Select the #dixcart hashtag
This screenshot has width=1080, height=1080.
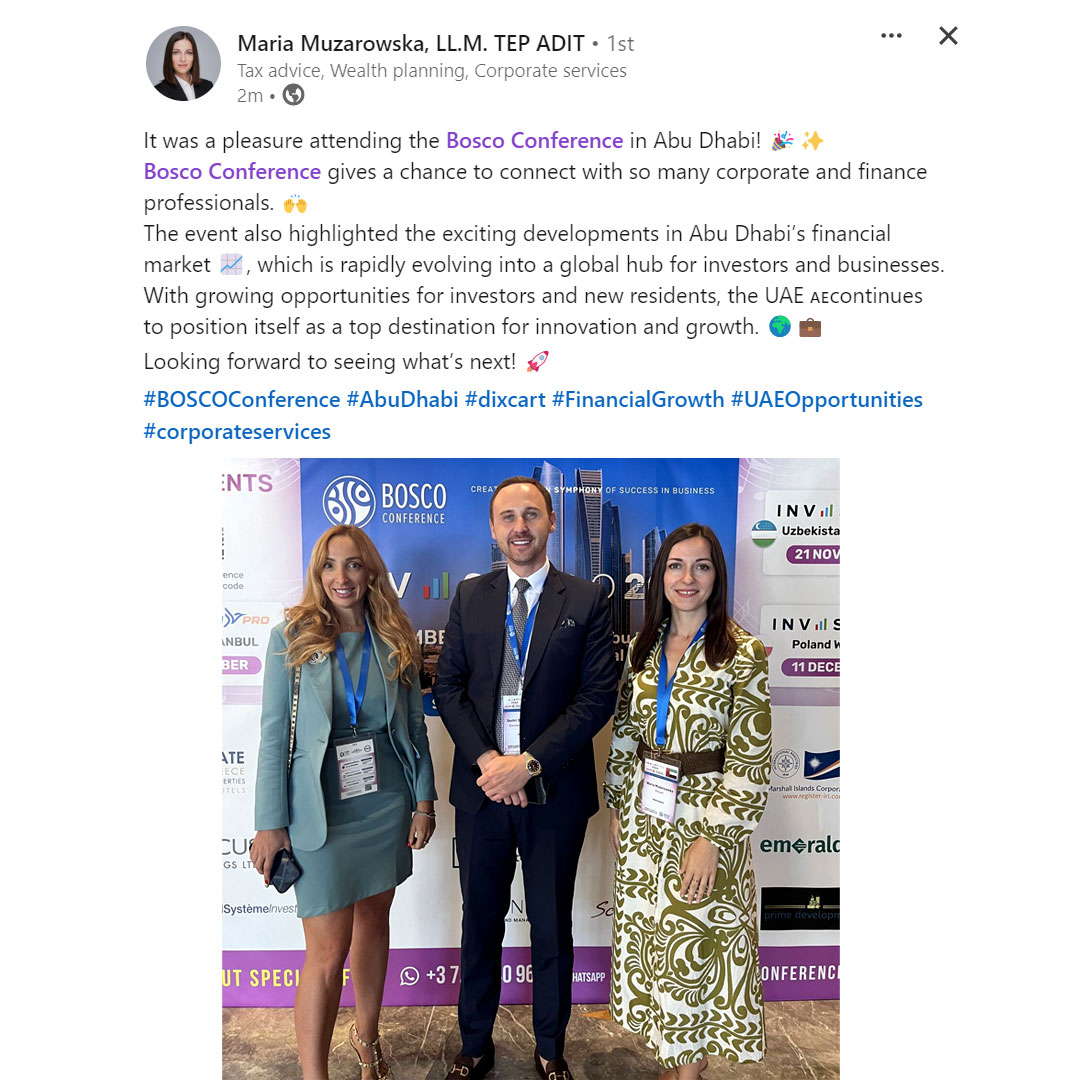505,399
